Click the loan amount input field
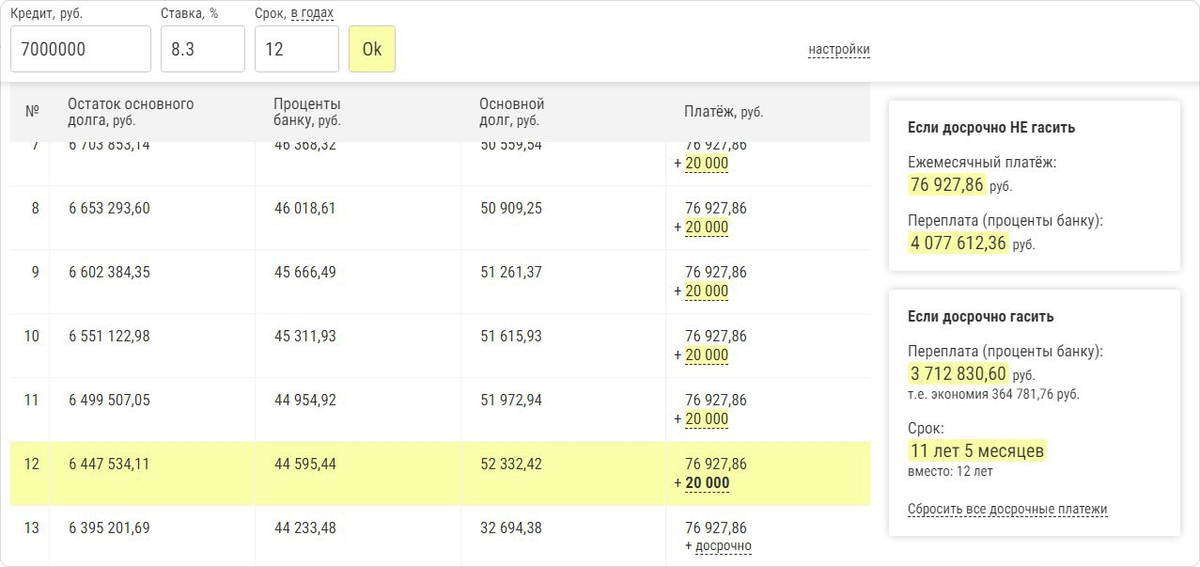The height and width of the screenshot is (567, 1200). click(x=80, y=49)
